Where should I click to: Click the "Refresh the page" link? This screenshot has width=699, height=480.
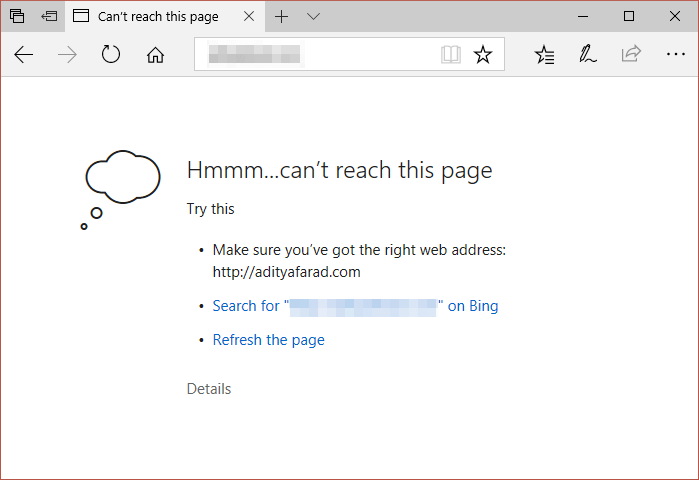pos(268,340)
